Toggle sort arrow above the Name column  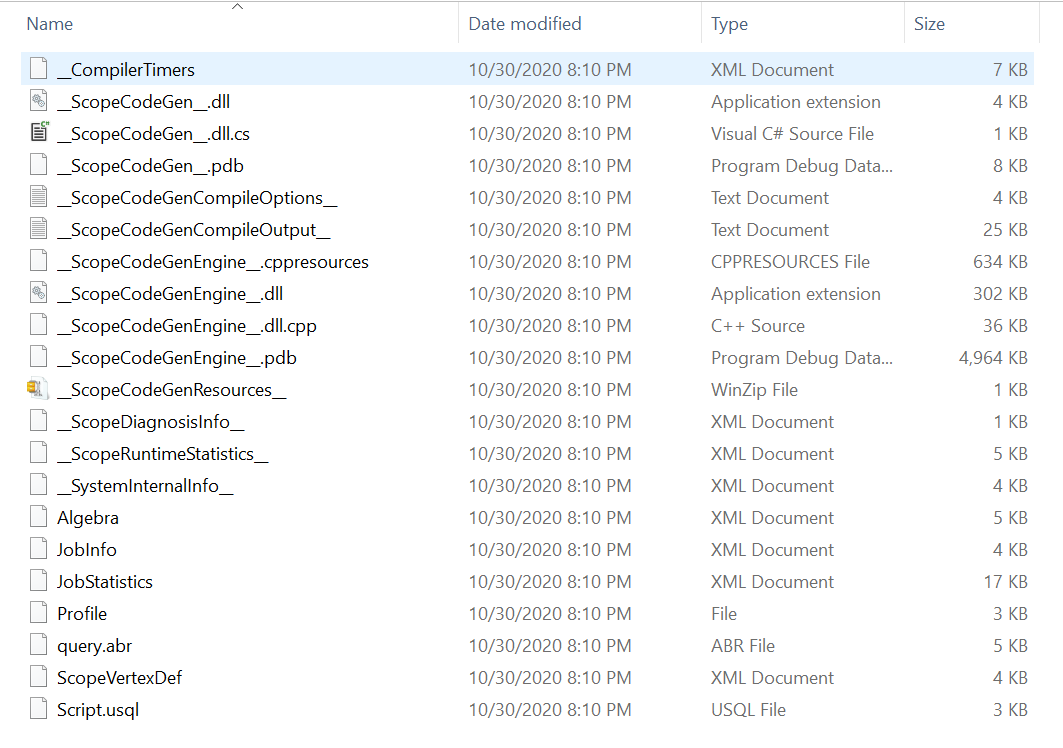(238, 7)
